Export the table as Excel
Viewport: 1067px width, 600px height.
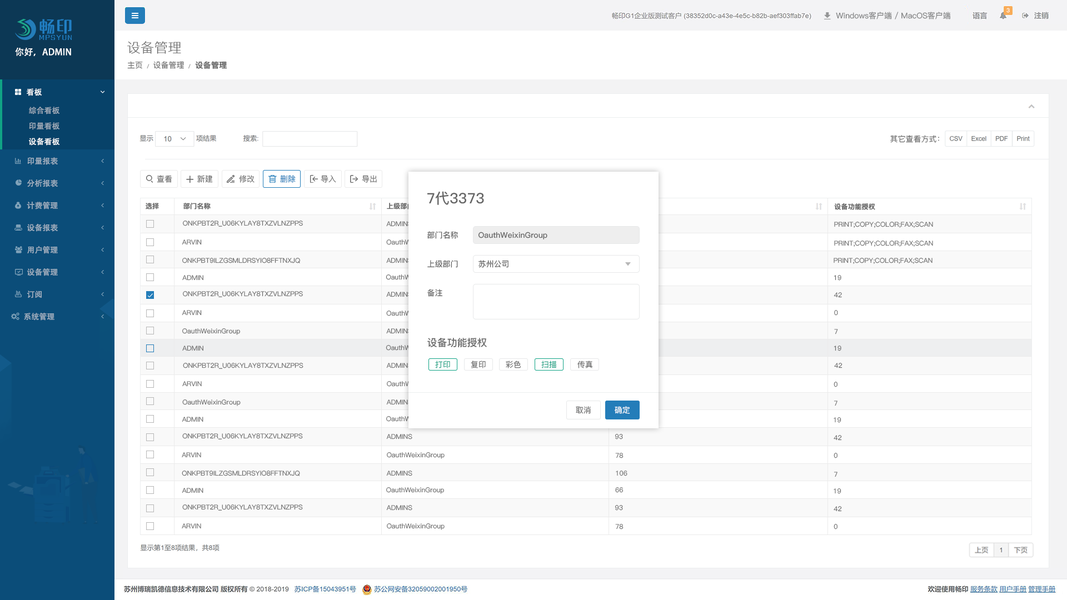pyautogui.click(x=979, y=139)
